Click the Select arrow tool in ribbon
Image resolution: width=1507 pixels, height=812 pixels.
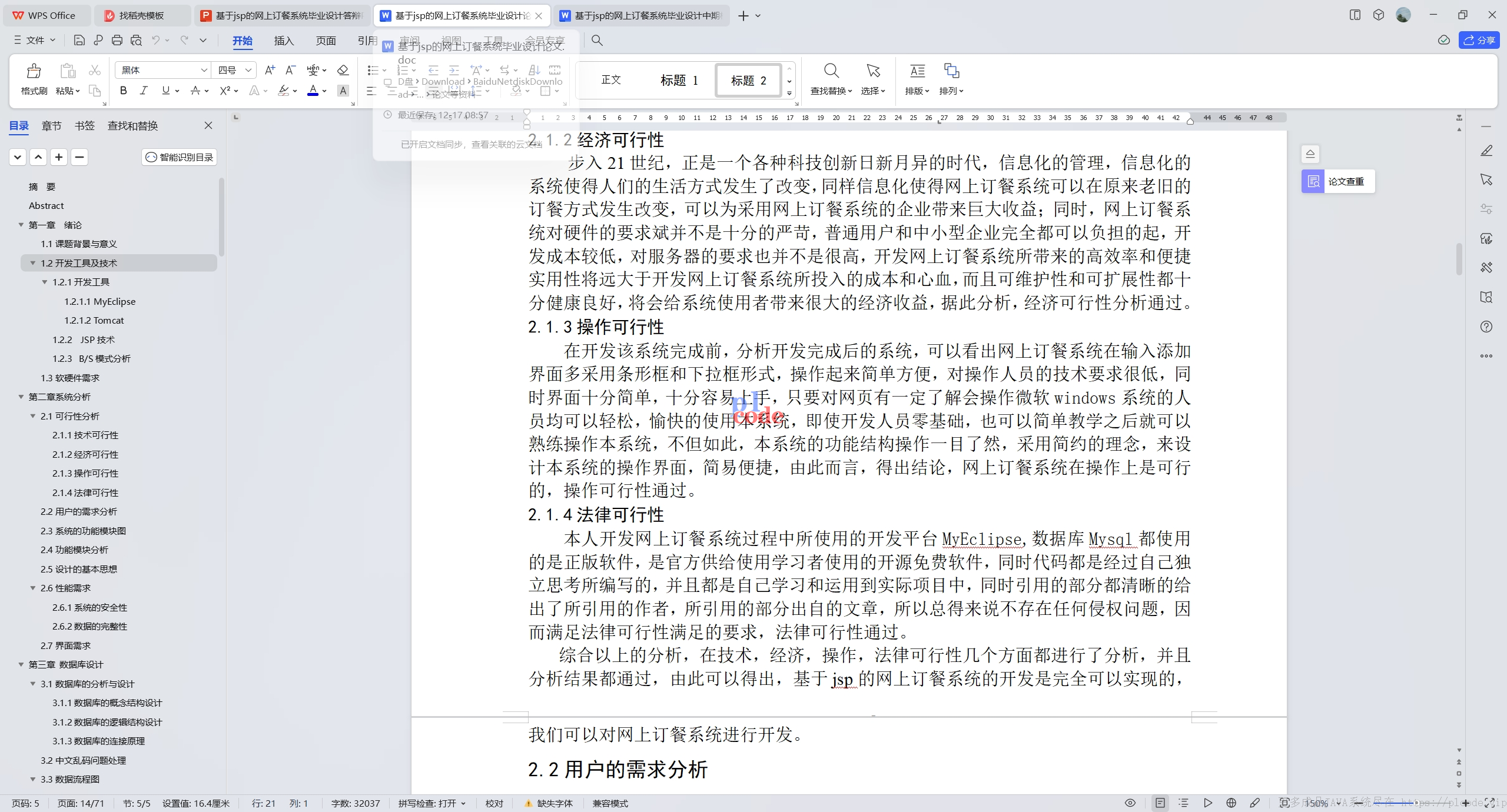[873, 71]
